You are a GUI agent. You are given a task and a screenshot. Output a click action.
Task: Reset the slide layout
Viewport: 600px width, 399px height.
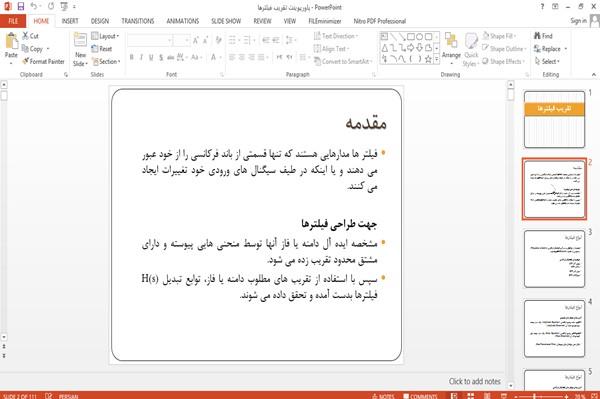pyautogui.click(x=102, y=49)
